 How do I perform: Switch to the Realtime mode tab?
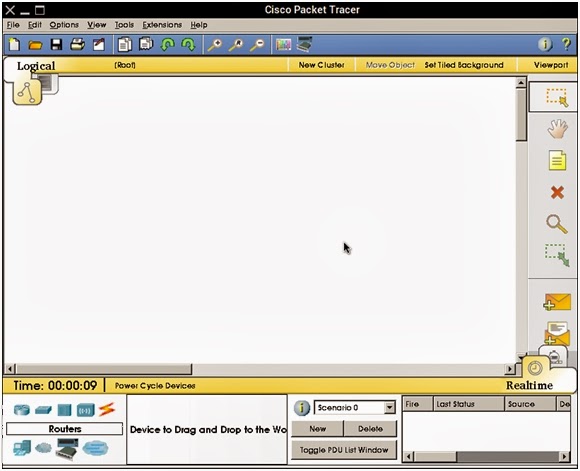pyautogui.click(x=529, y=386)
